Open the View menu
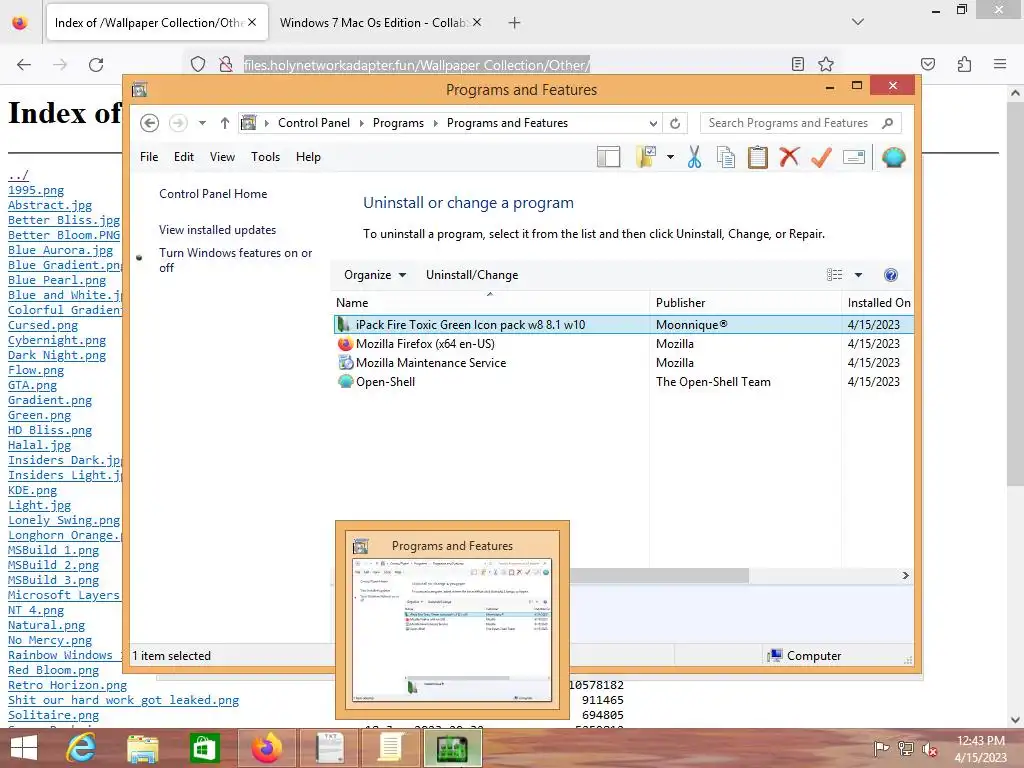 (x=222, y=157)
